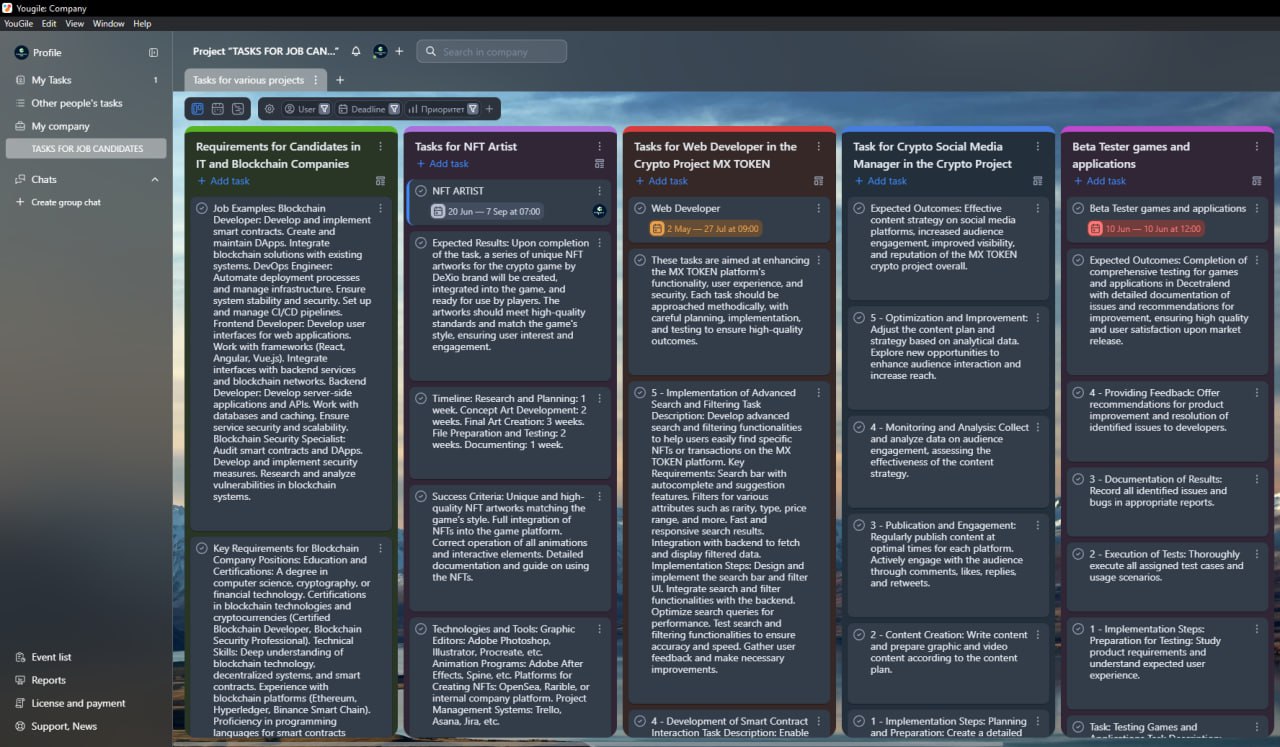Open YouGile menu
This screenshot has height=747, width=1280.
coord(18,23)
